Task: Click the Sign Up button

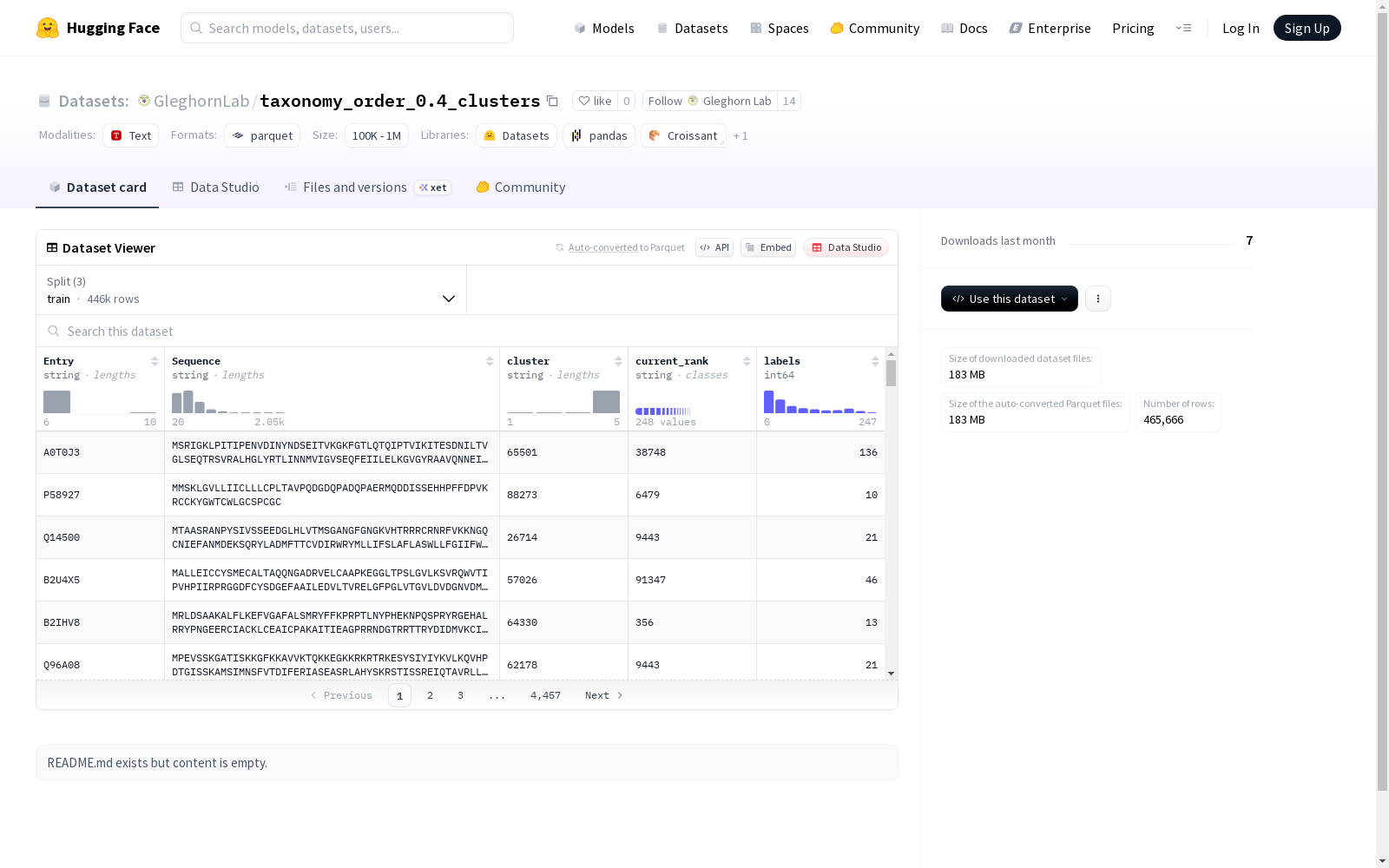Action: 1307,28
